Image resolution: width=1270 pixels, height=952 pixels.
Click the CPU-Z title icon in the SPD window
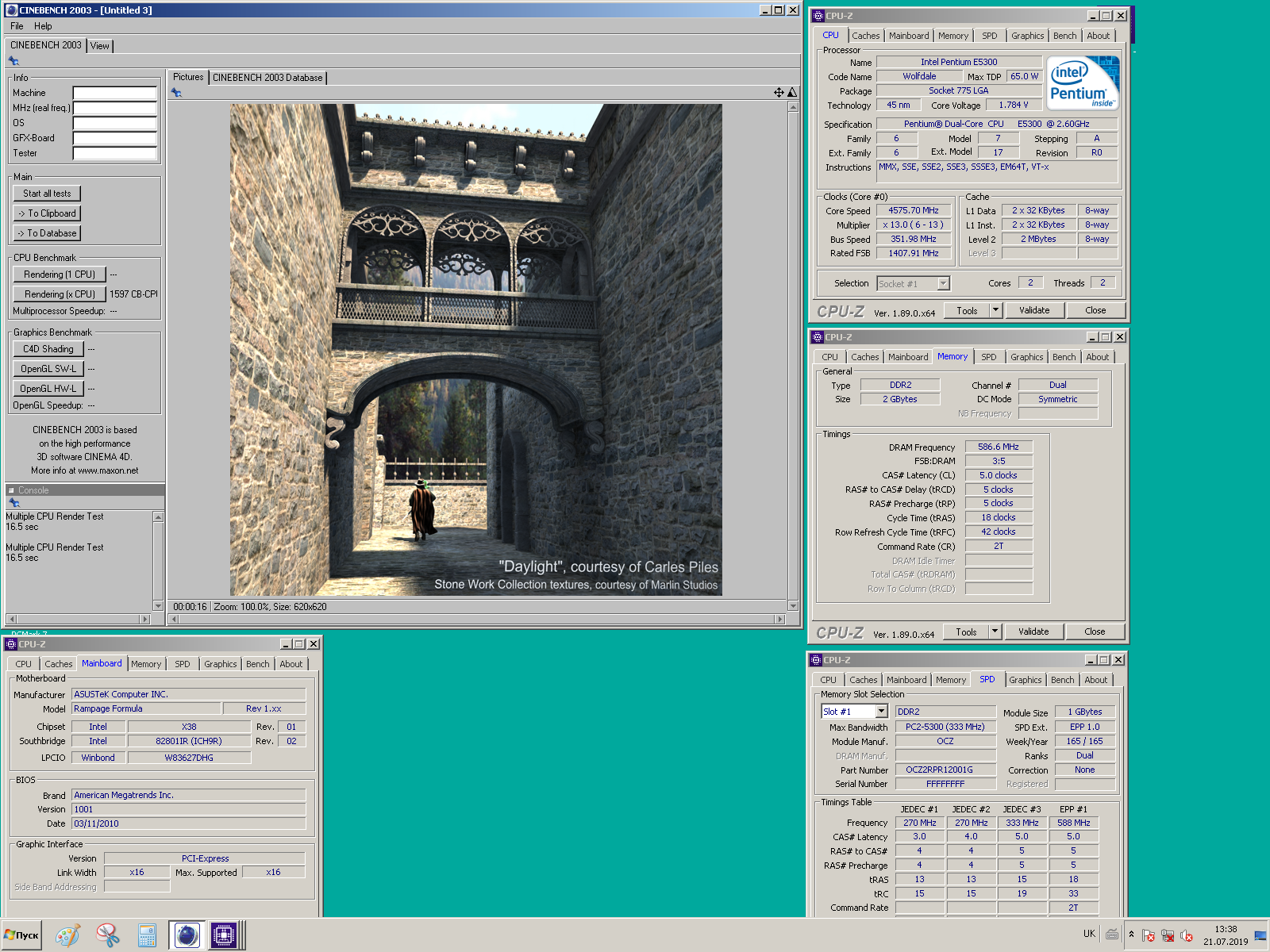(x=816, y=660)
